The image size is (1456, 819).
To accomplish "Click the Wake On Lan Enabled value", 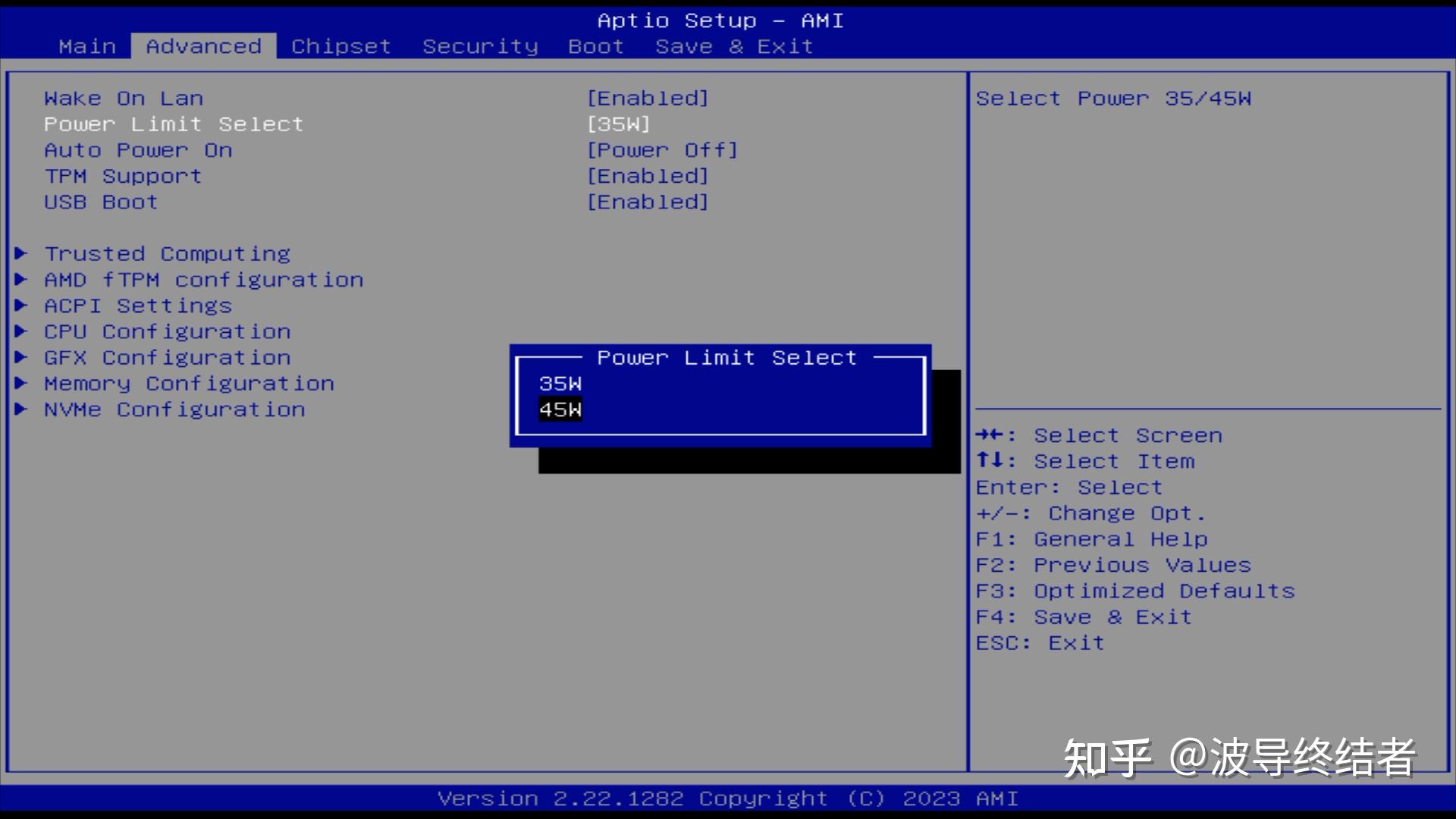I will pyautogui.click(x=647, y=98).
